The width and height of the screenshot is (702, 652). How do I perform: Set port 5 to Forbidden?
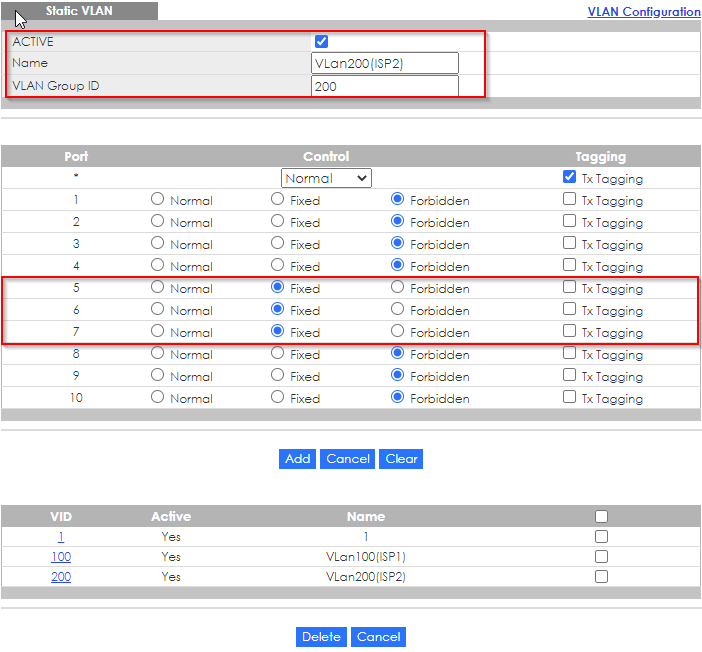point(398,287)
